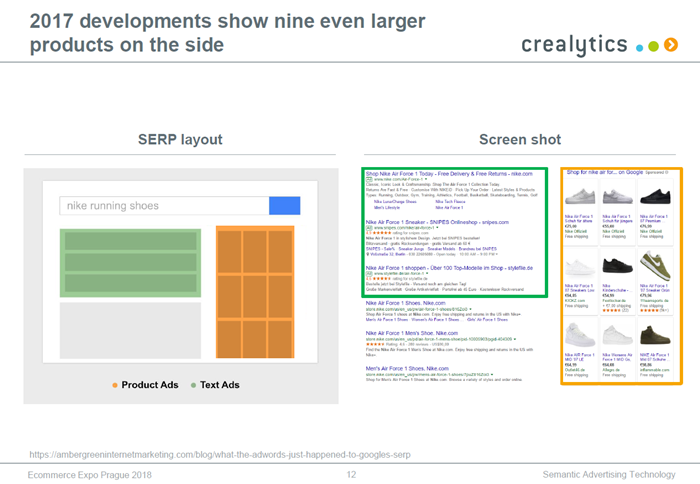
Task: Click 'Shop for nike air for... on Google' header
Action: [605, 172]
